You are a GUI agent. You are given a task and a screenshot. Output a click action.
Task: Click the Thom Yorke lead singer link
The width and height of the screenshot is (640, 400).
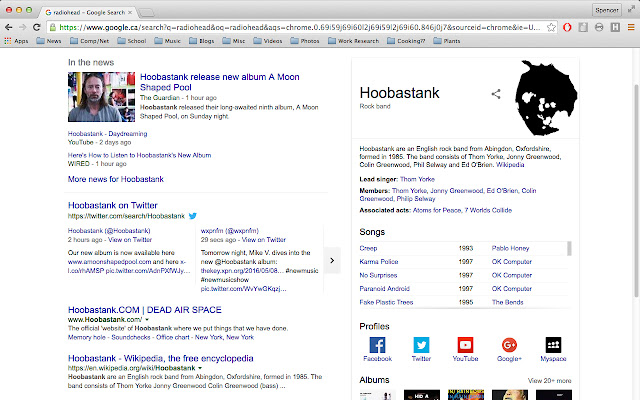tap(417, 179)
